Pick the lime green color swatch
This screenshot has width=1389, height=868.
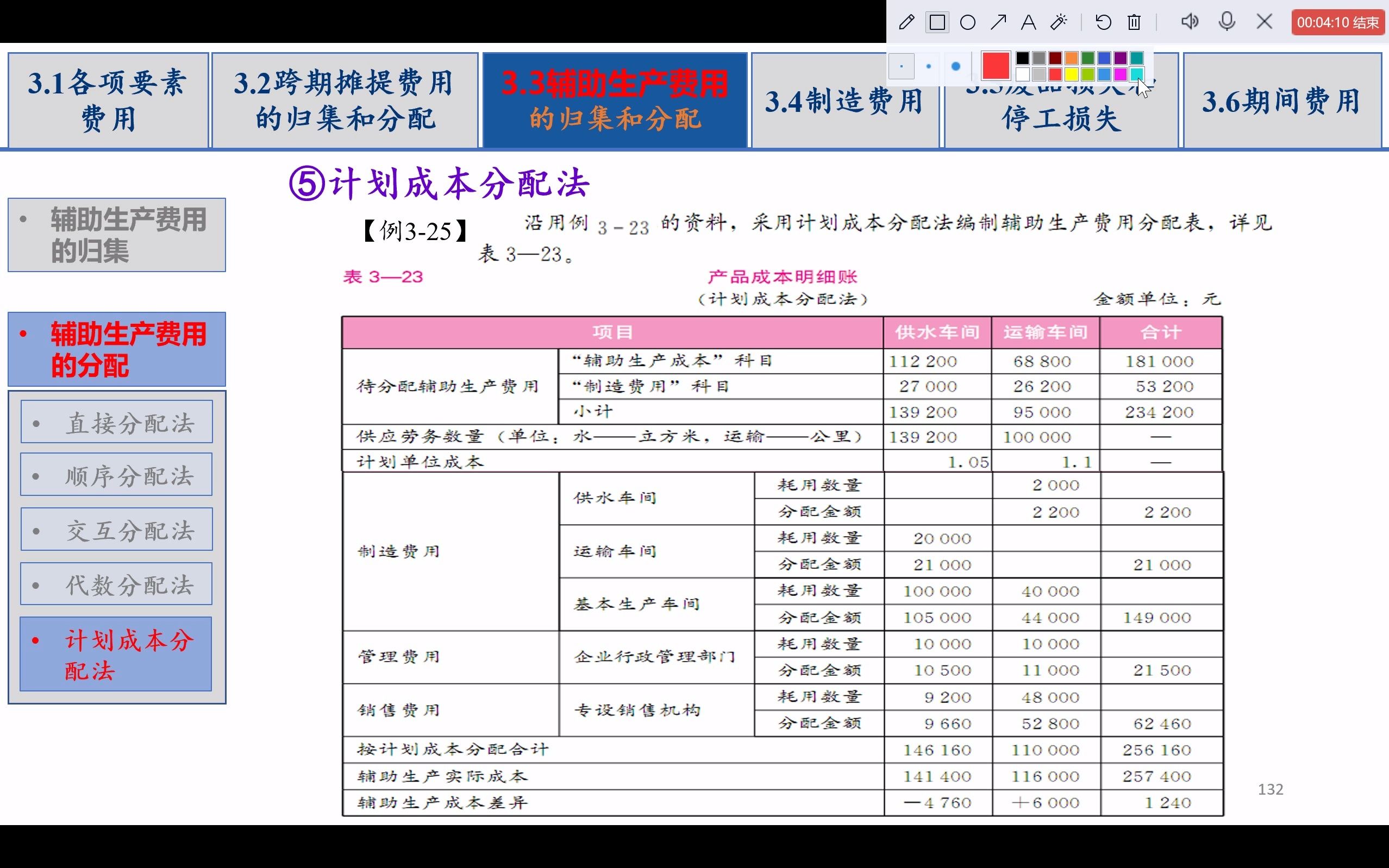pos(1087,74)
